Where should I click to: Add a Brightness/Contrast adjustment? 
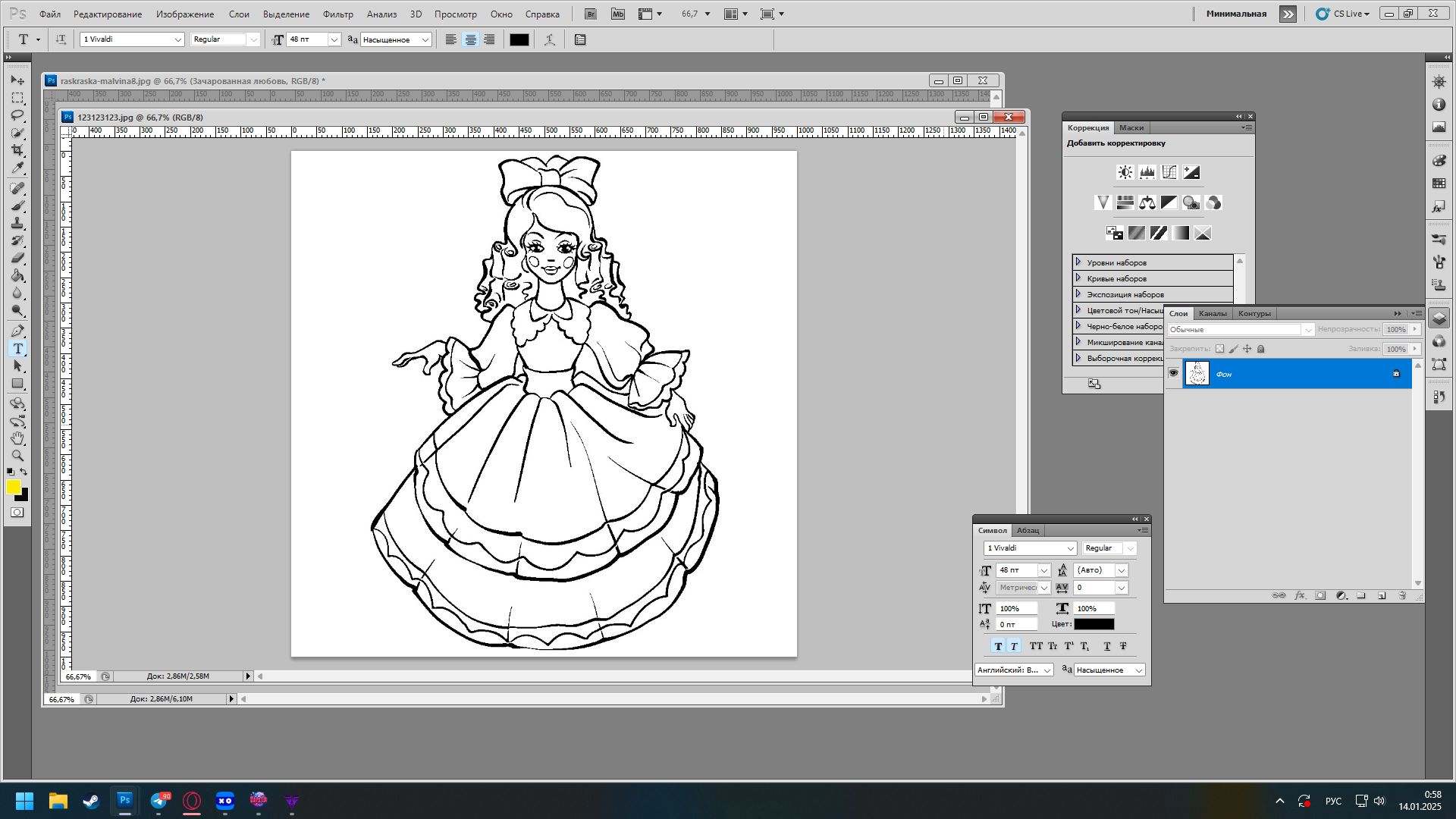pos(1125,173)
